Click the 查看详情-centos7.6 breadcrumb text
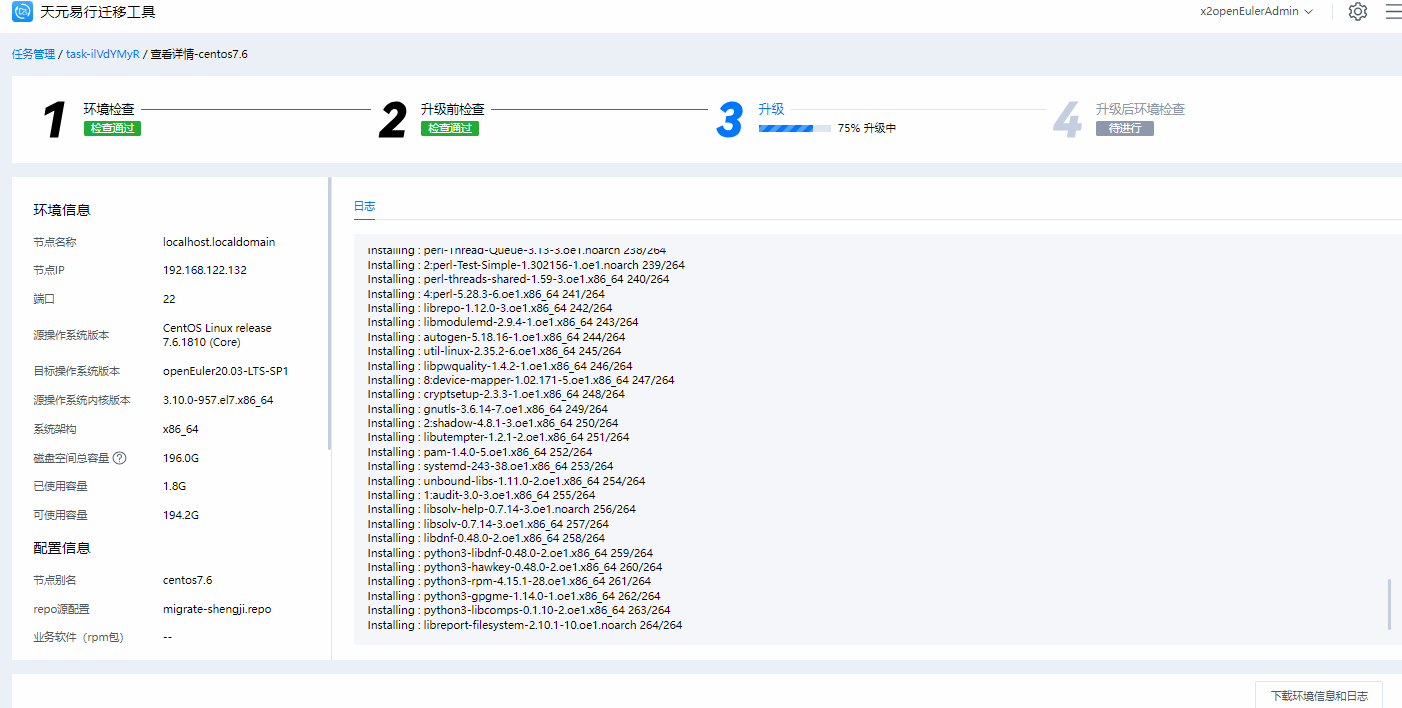Screen dimensions: 1402x708 (x=199, y=54)
